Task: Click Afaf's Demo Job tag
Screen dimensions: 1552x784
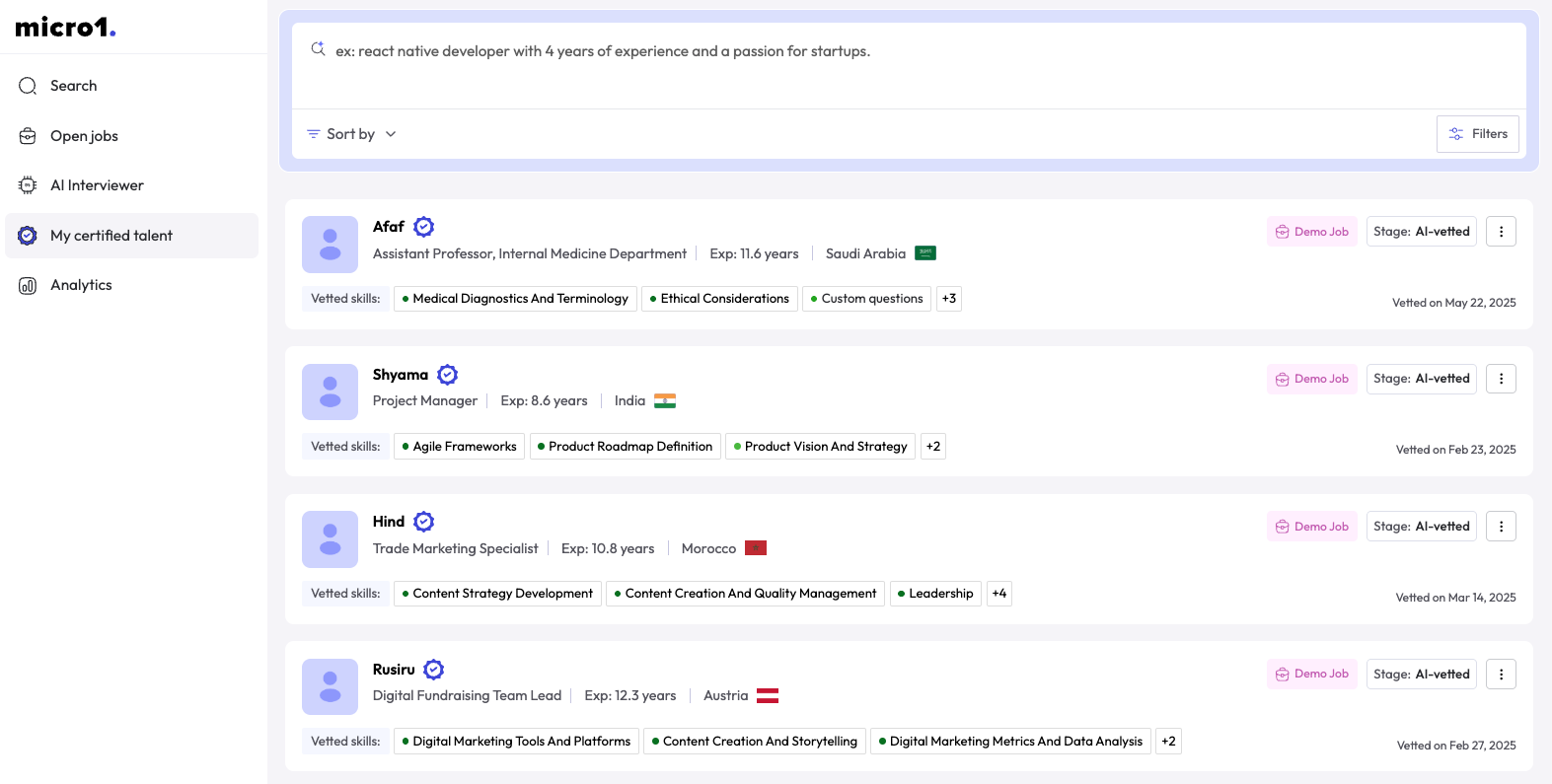Action: click(x=1312, y=232)
